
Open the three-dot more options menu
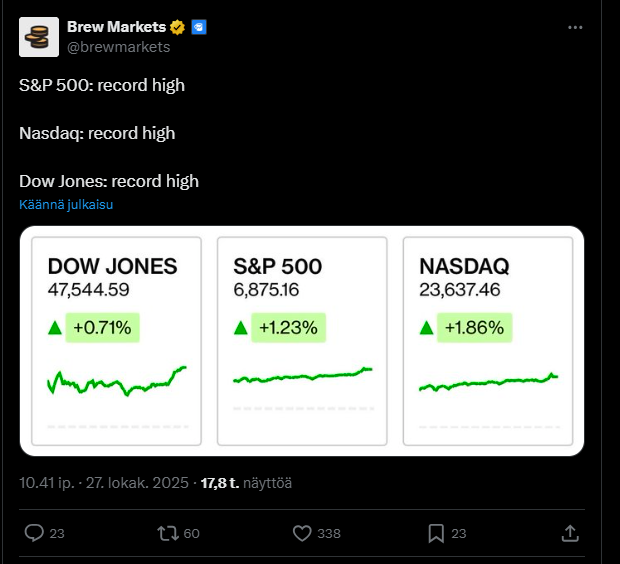coord(575,27)
